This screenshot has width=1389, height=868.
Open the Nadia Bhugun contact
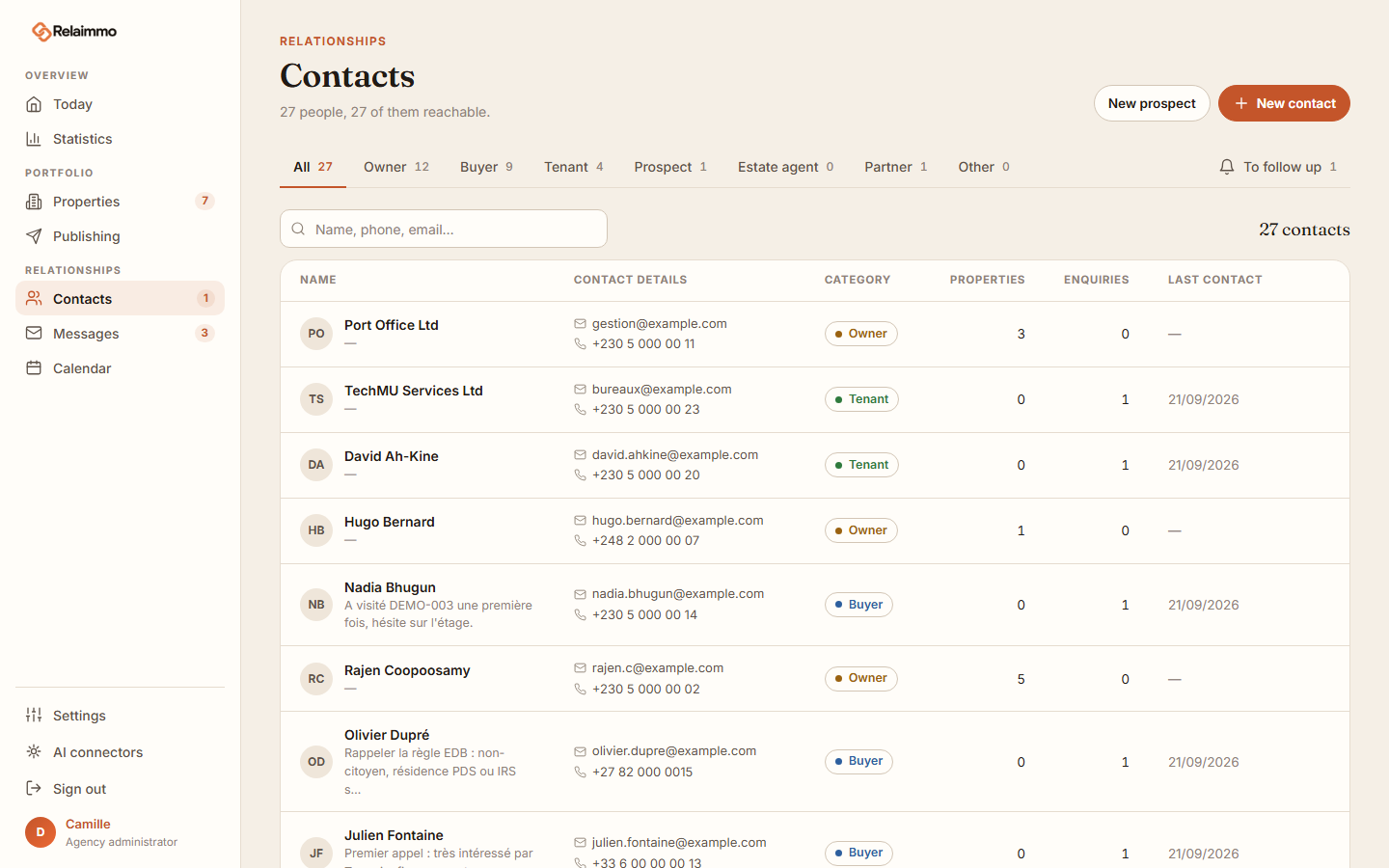[x=390, y=587]
